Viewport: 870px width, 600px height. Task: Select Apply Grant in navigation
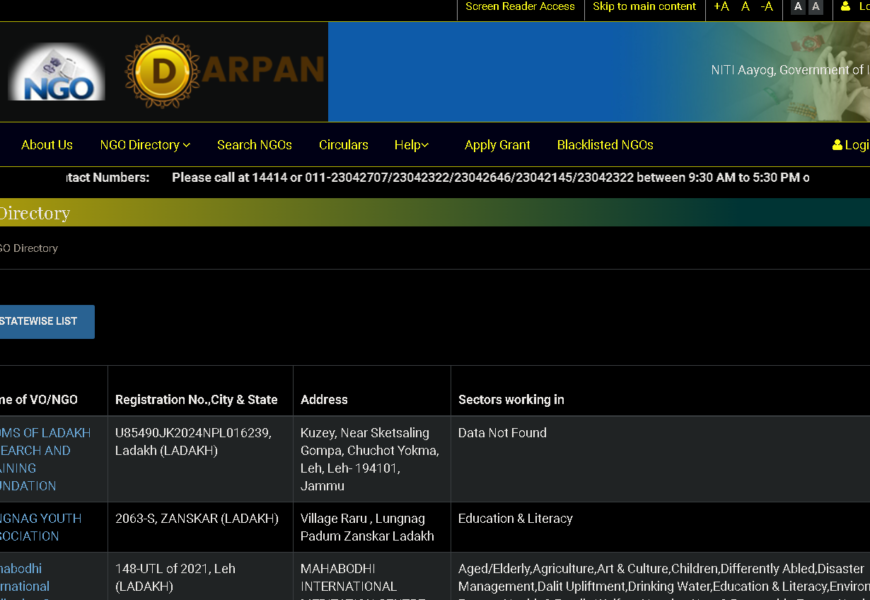(x=497, y=145)
